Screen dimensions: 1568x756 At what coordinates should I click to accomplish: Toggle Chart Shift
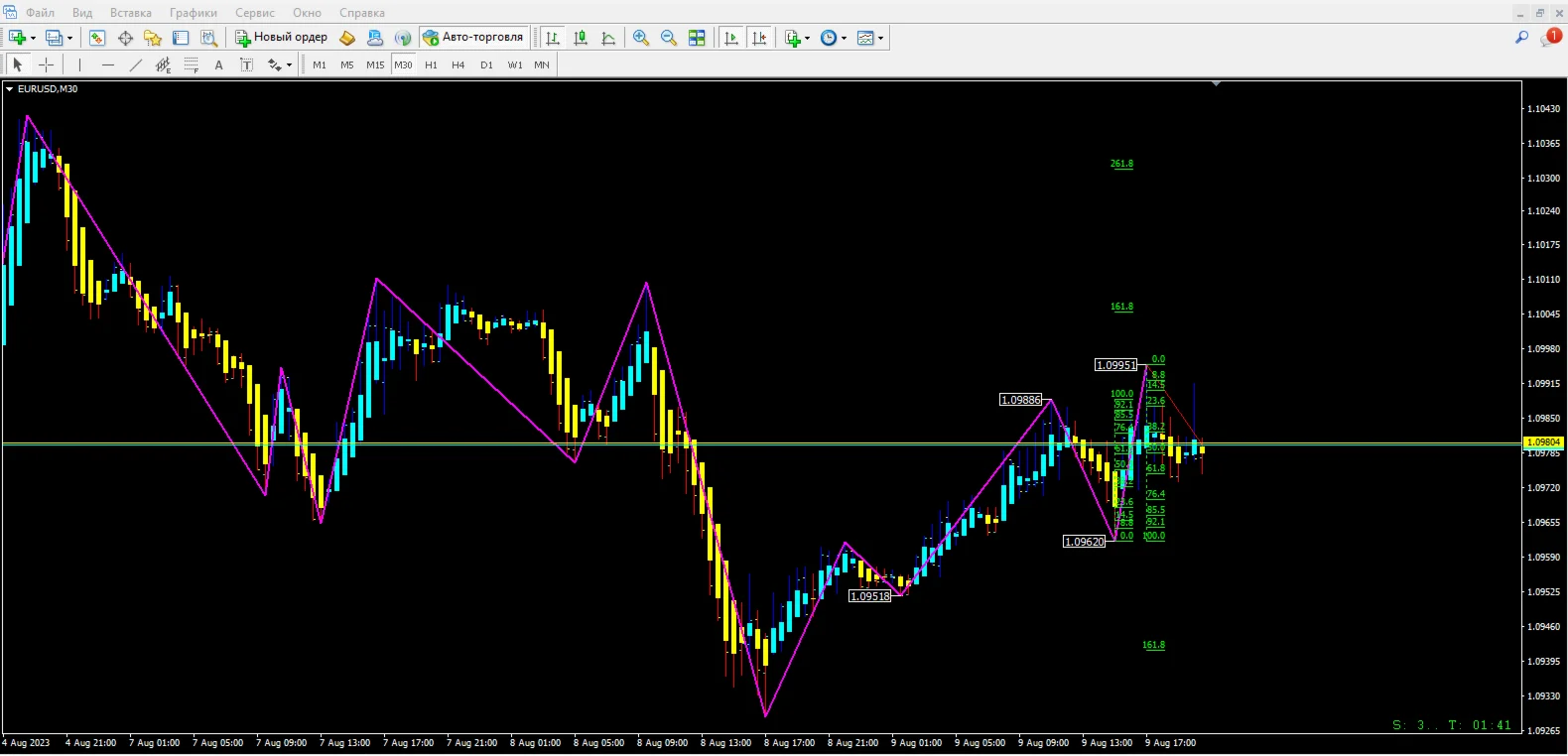[759, 38]
